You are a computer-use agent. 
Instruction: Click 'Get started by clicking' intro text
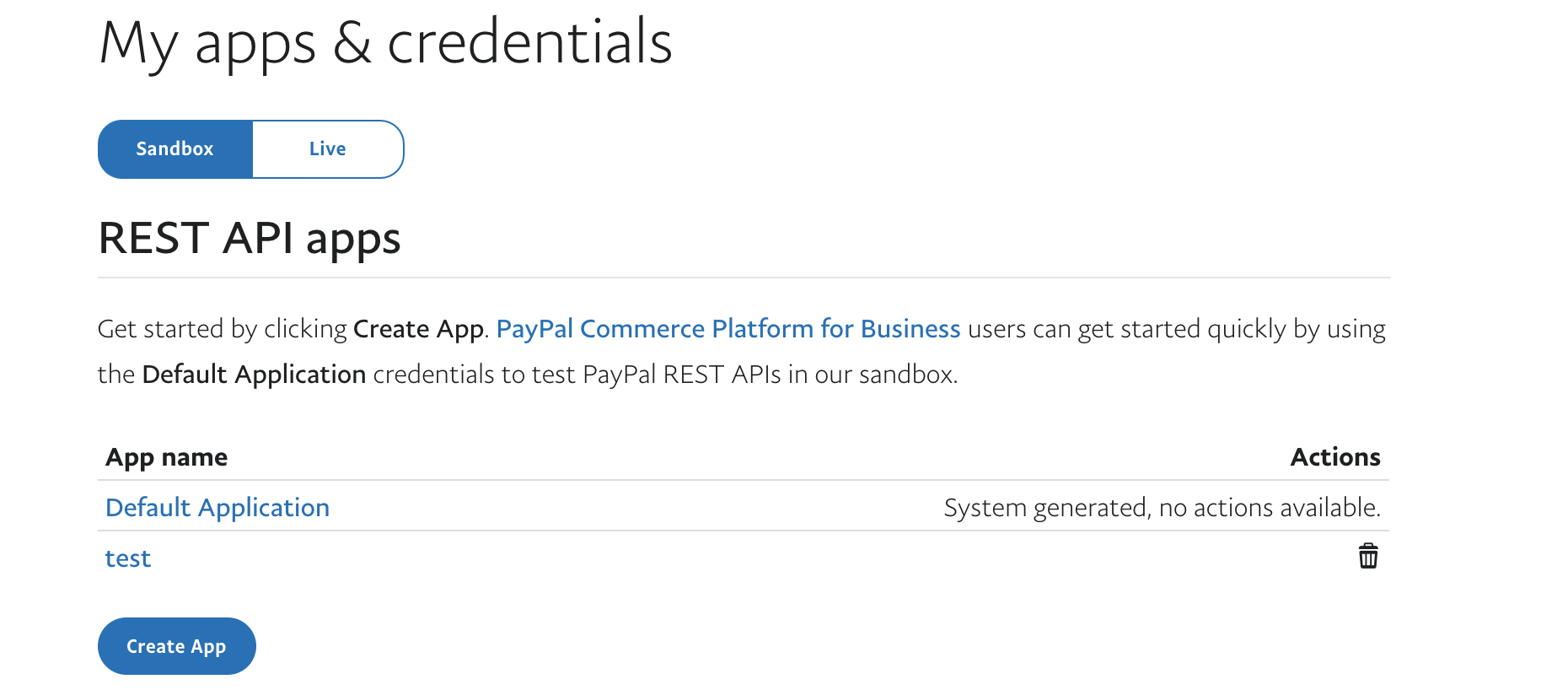click(x=223, y=329)
